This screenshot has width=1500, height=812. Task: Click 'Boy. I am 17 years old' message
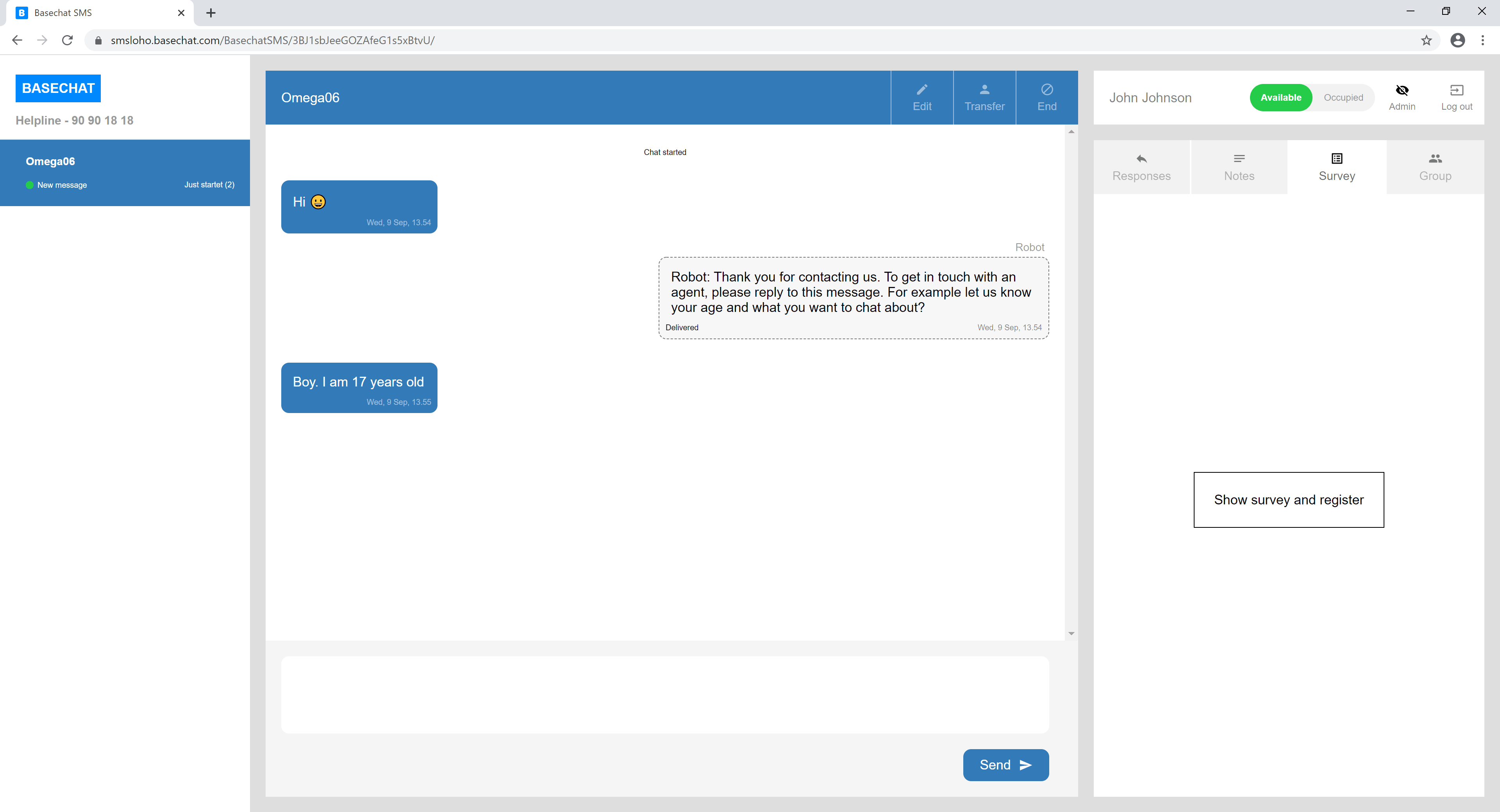pos(359,388)
